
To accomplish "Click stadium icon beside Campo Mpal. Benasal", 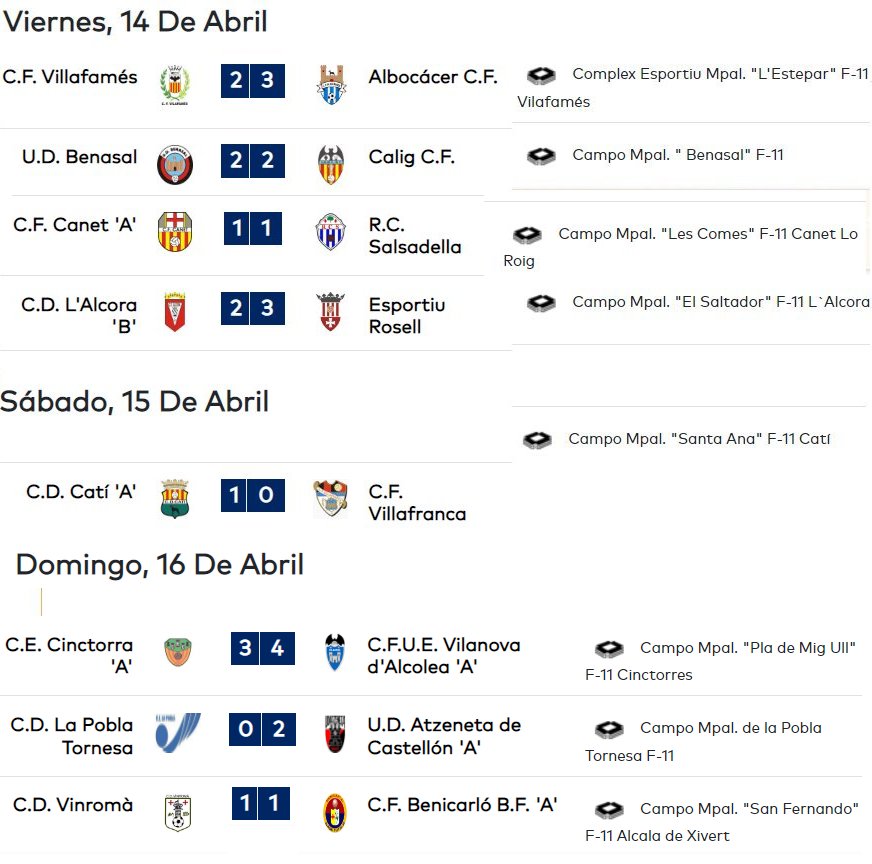I will tap(541, 156).
